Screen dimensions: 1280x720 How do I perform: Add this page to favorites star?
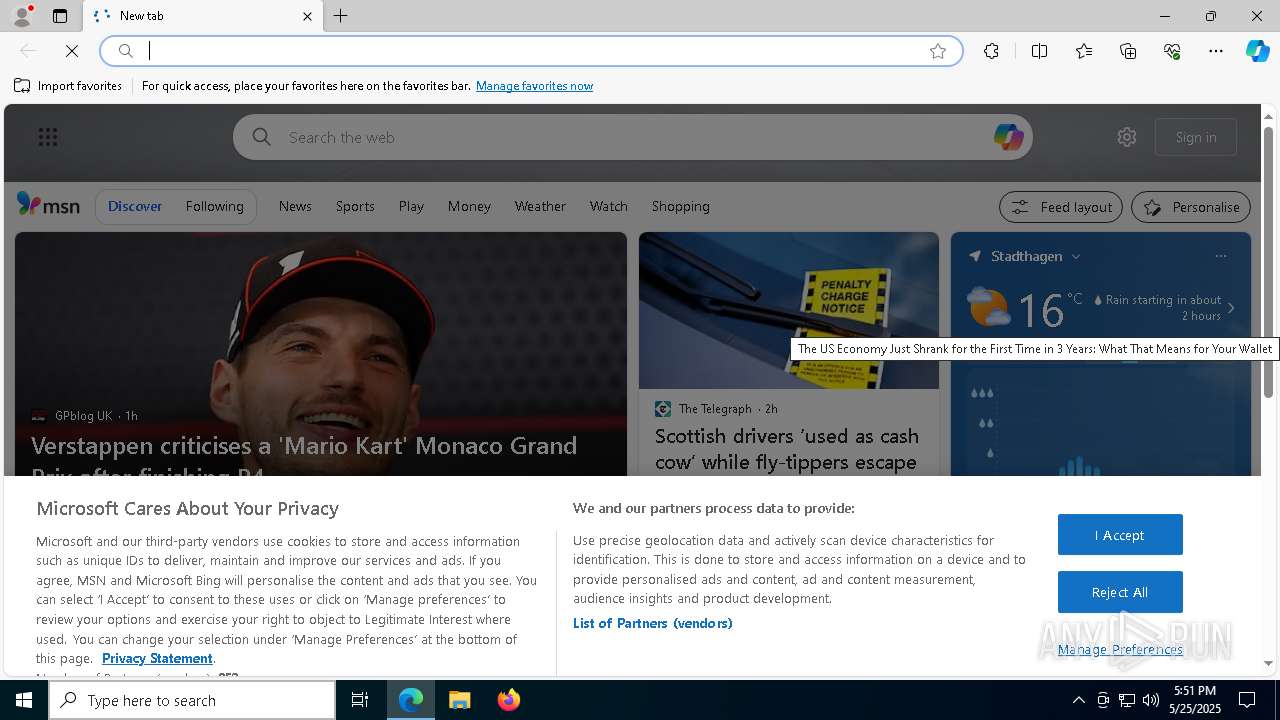click(x=938, y=51)
